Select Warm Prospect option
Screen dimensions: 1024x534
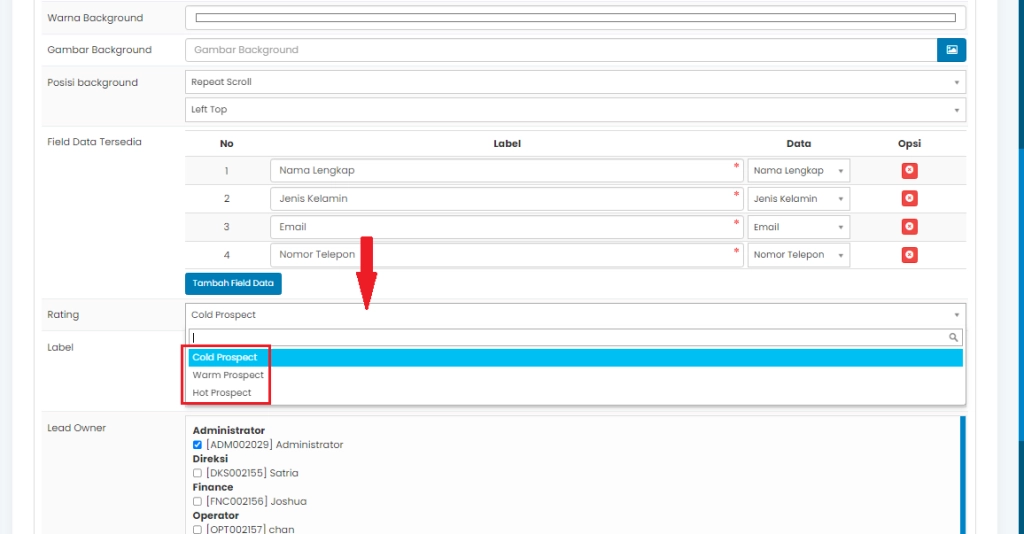click(575, 375)
